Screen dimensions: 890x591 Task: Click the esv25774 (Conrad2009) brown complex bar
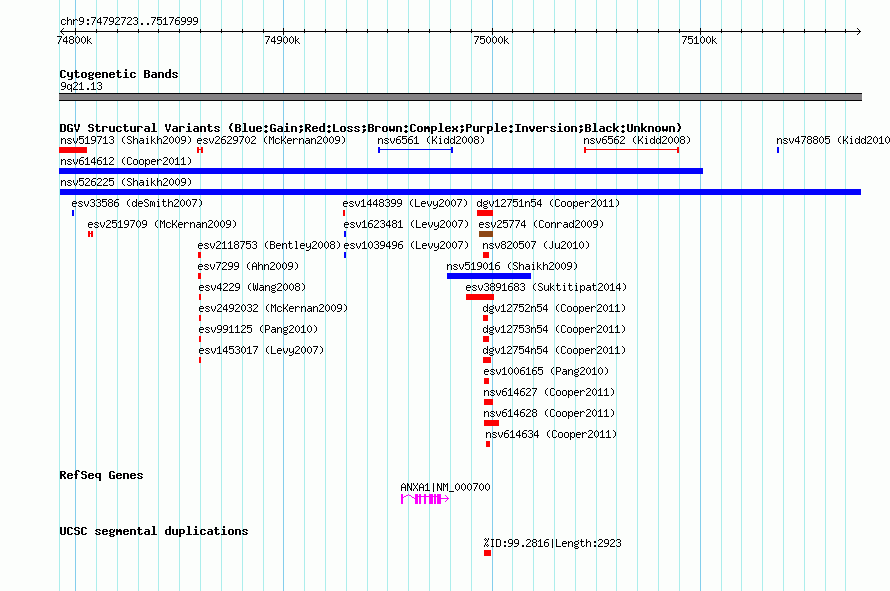point(486,234)
